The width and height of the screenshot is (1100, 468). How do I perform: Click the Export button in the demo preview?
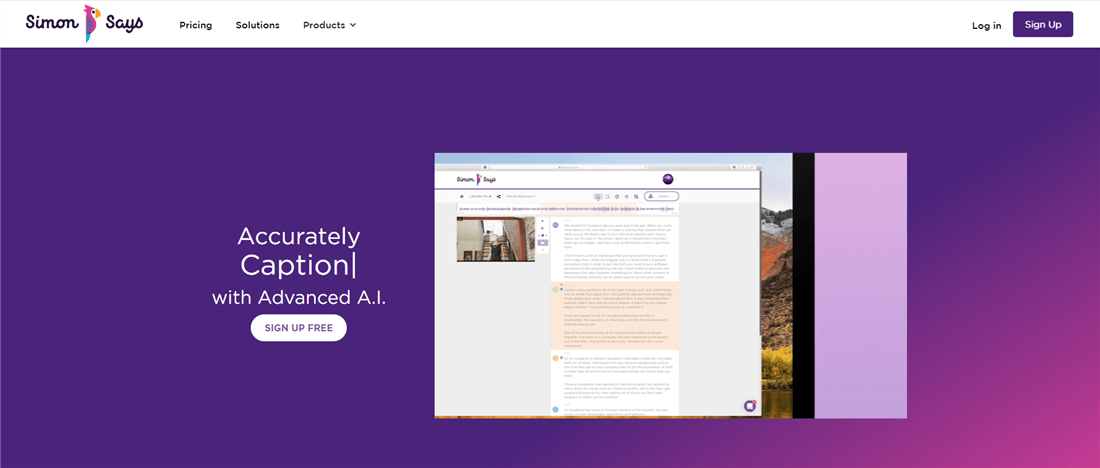[x=661, y=196]
